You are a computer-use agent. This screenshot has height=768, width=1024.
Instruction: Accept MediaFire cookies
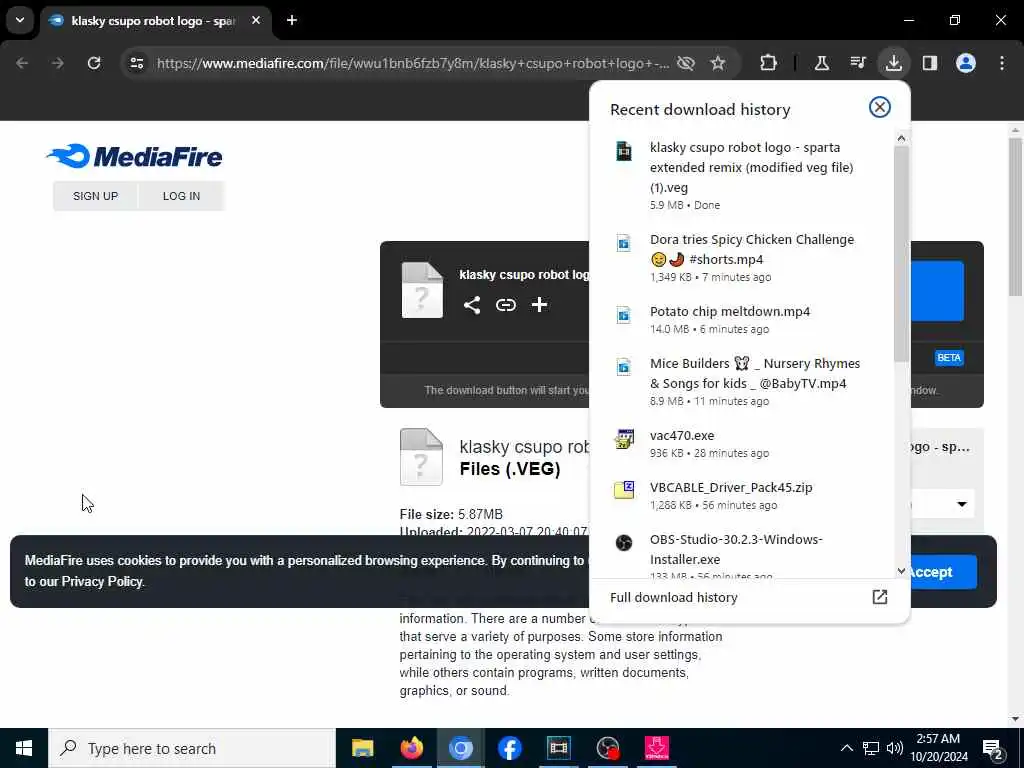point(940,572)
